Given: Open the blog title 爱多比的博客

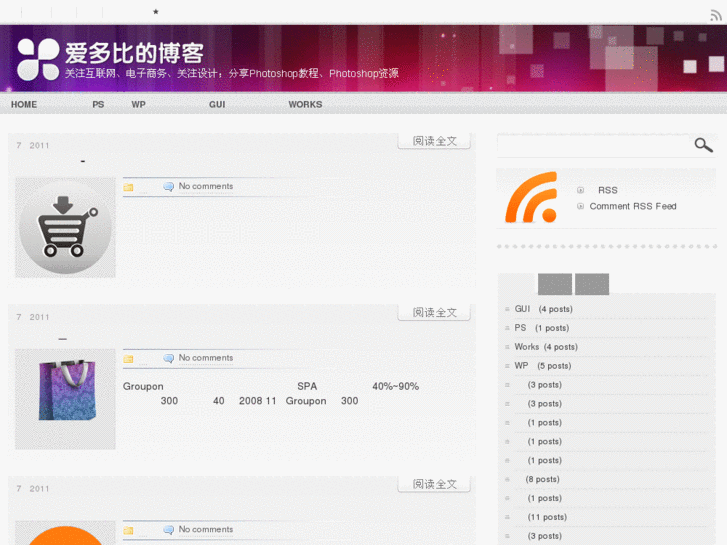Looking at the screenshot, I should [x=134, y=53].
